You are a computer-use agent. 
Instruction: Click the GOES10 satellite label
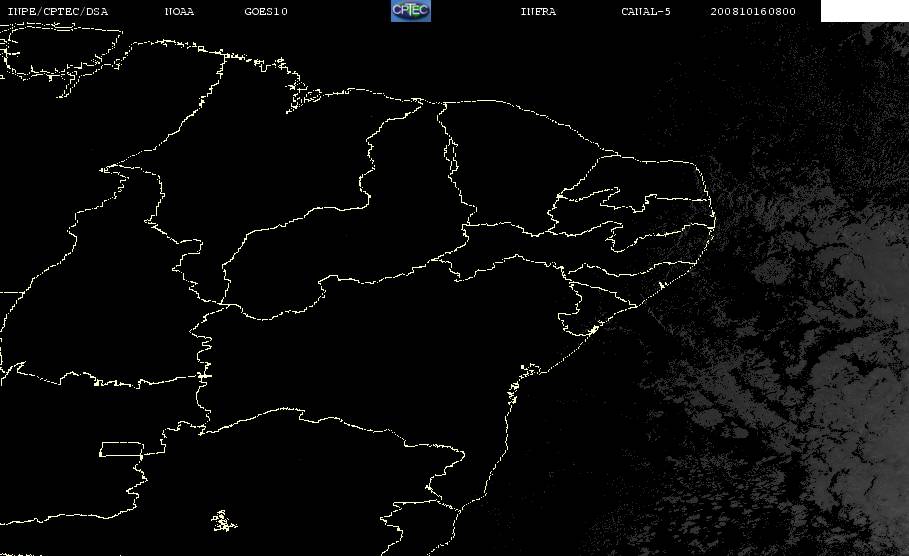tap(266, 11)
